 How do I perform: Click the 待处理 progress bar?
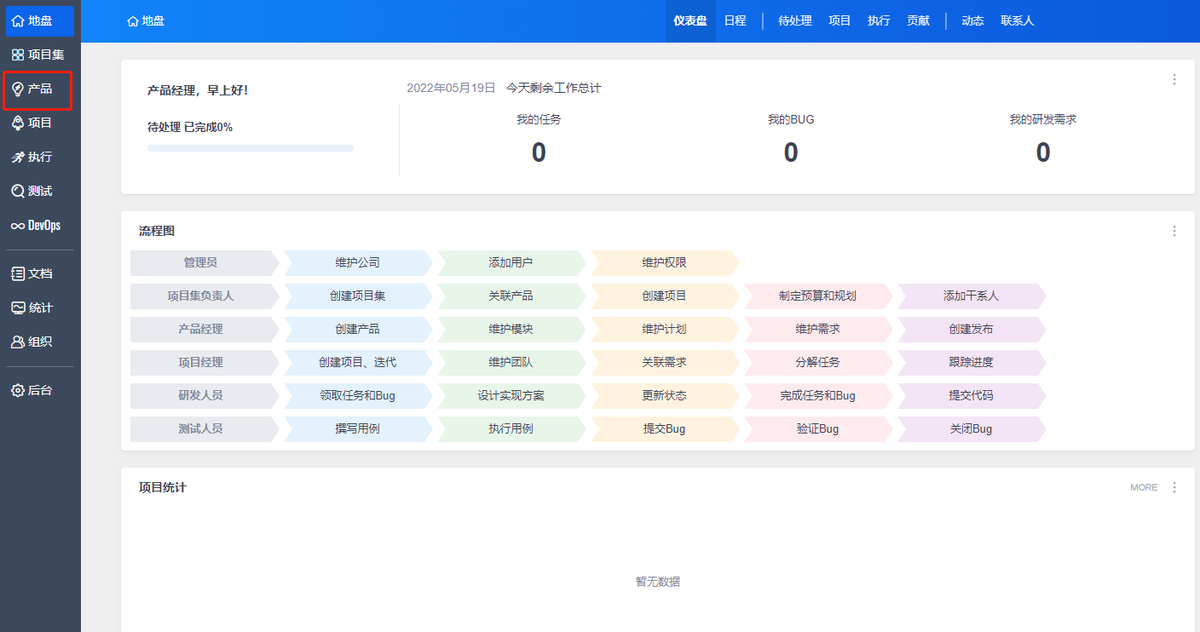click(250, 148)
